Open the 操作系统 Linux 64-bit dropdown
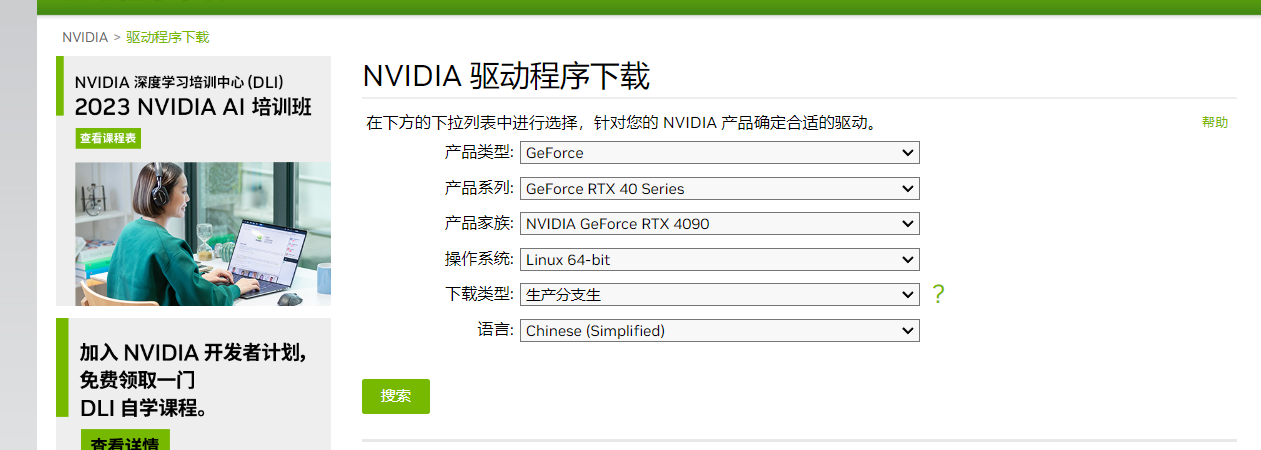The width and height of the screenshot is (1261, 450). 718,260
